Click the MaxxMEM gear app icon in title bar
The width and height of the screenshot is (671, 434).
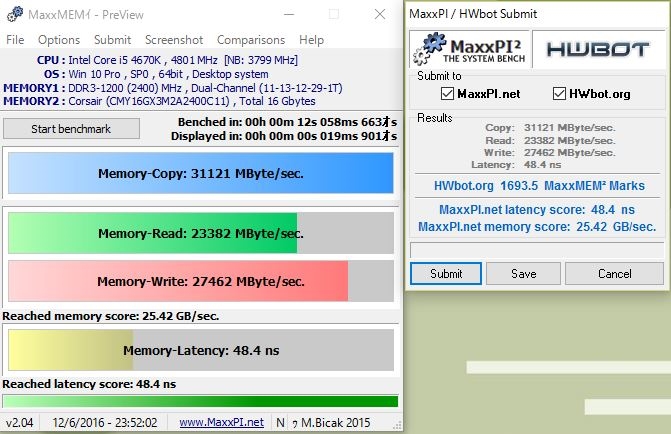[15, 14]
